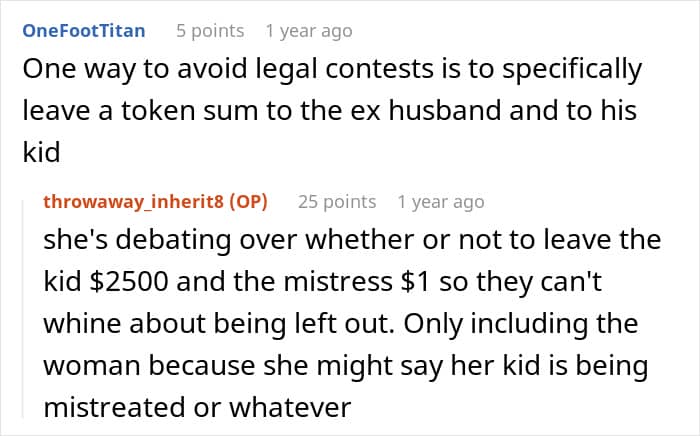Viewport: 700px width, 436px height.
Task: Click the (OP) label
Action: tap(248, 201)
